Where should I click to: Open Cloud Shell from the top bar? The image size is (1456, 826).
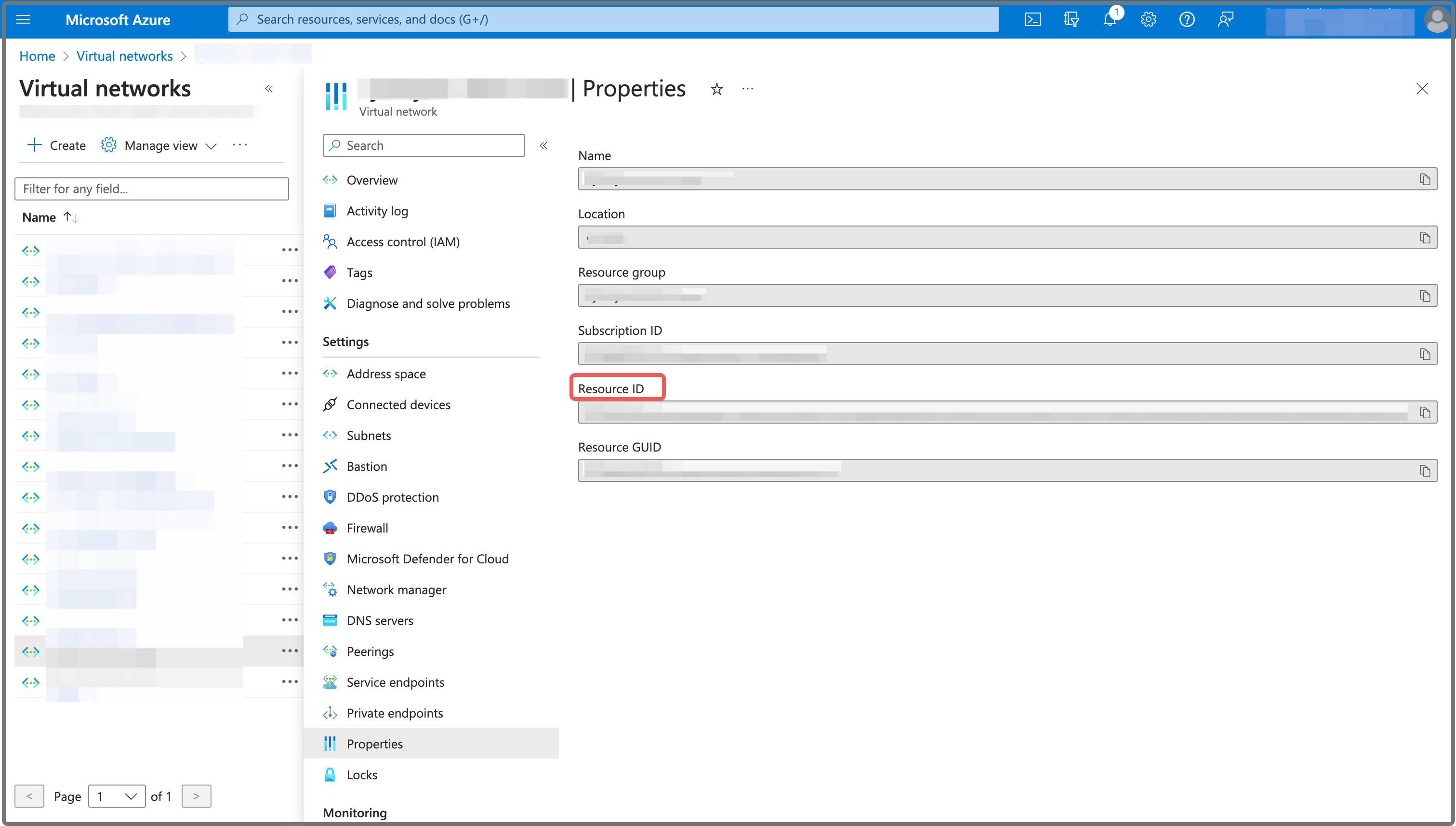point(1032,19)
